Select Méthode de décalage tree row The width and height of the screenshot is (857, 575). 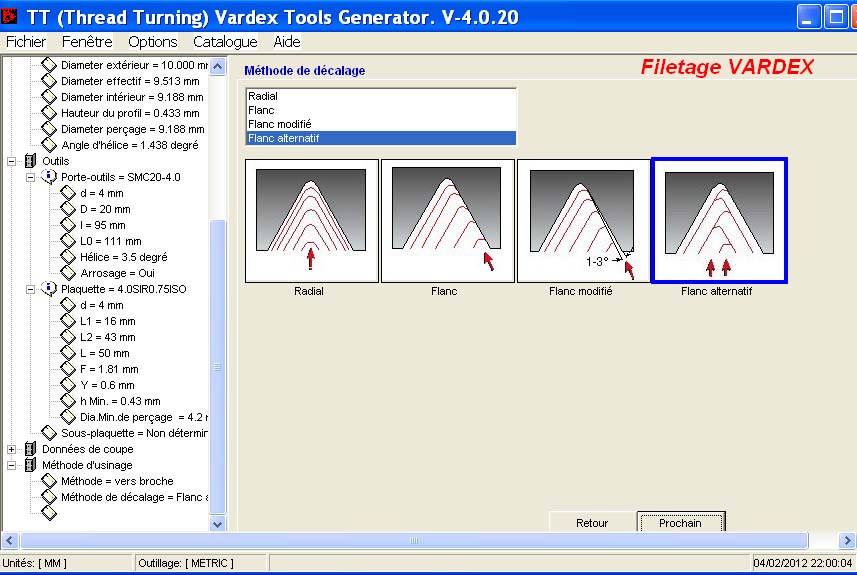[x=134, y=497]
